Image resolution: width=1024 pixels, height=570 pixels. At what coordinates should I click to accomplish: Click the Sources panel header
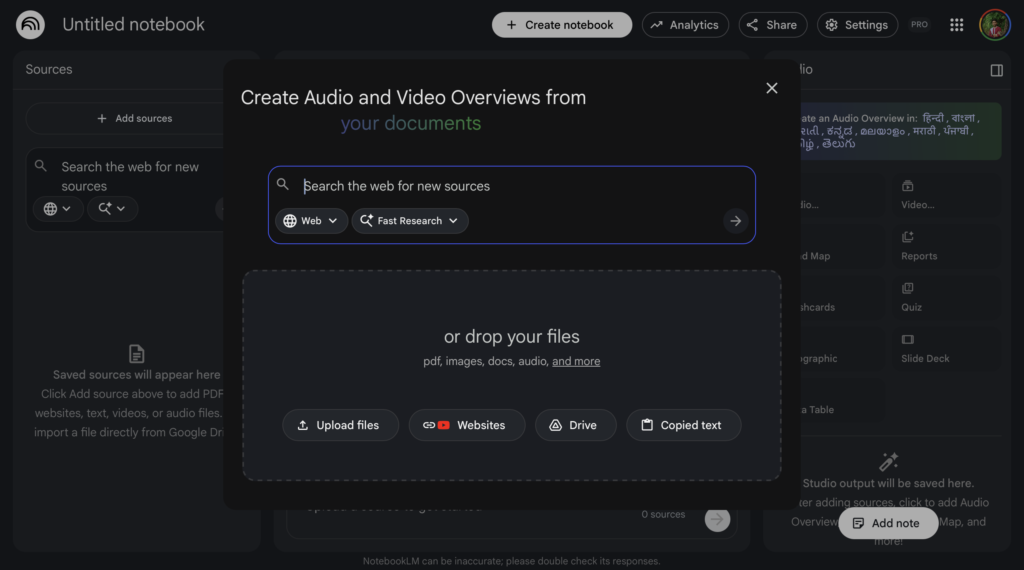pos(49,69)
